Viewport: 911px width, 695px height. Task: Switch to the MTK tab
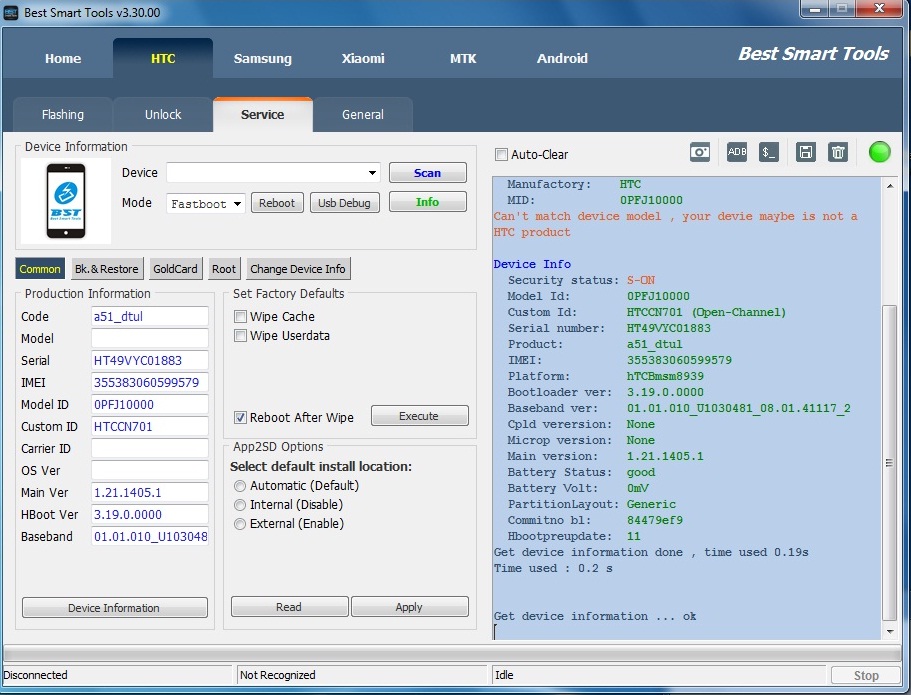pyautogui.click(x=462, y=59)
